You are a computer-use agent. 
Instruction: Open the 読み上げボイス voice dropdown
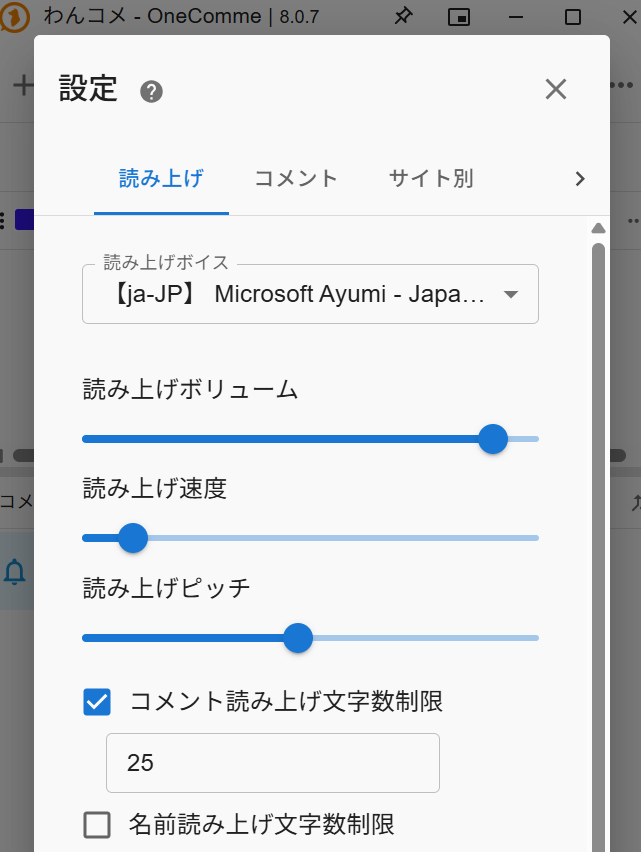(x=310, y=294)
